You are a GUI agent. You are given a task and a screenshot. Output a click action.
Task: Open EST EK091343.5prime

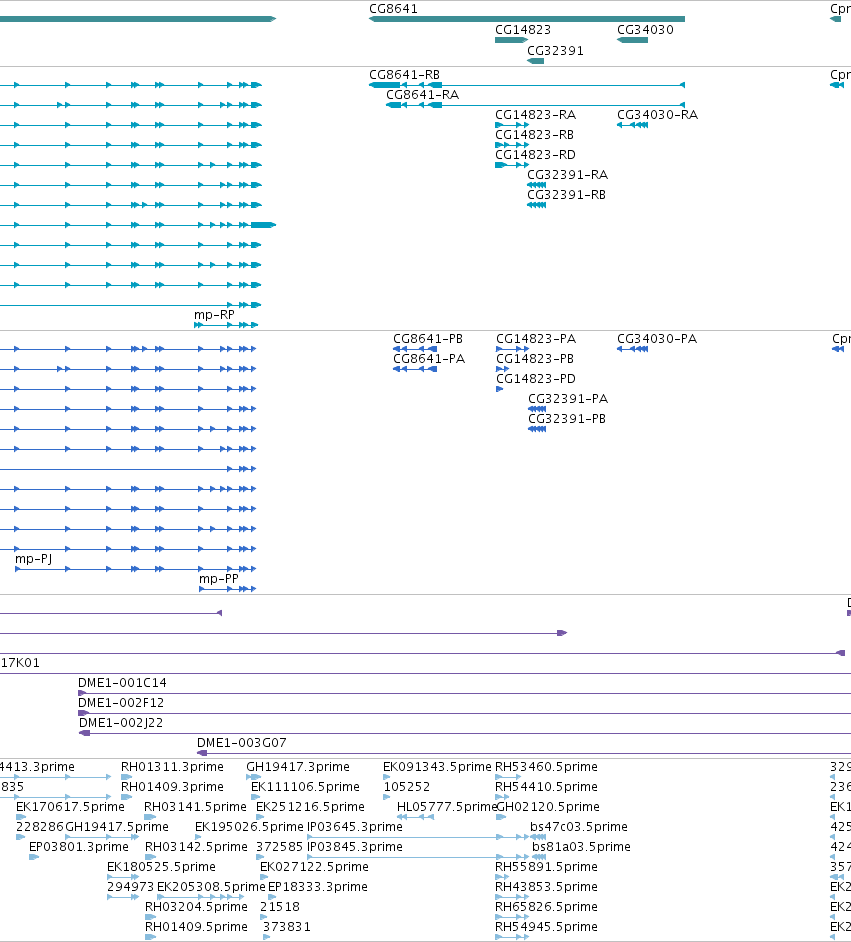click(437, 767)
